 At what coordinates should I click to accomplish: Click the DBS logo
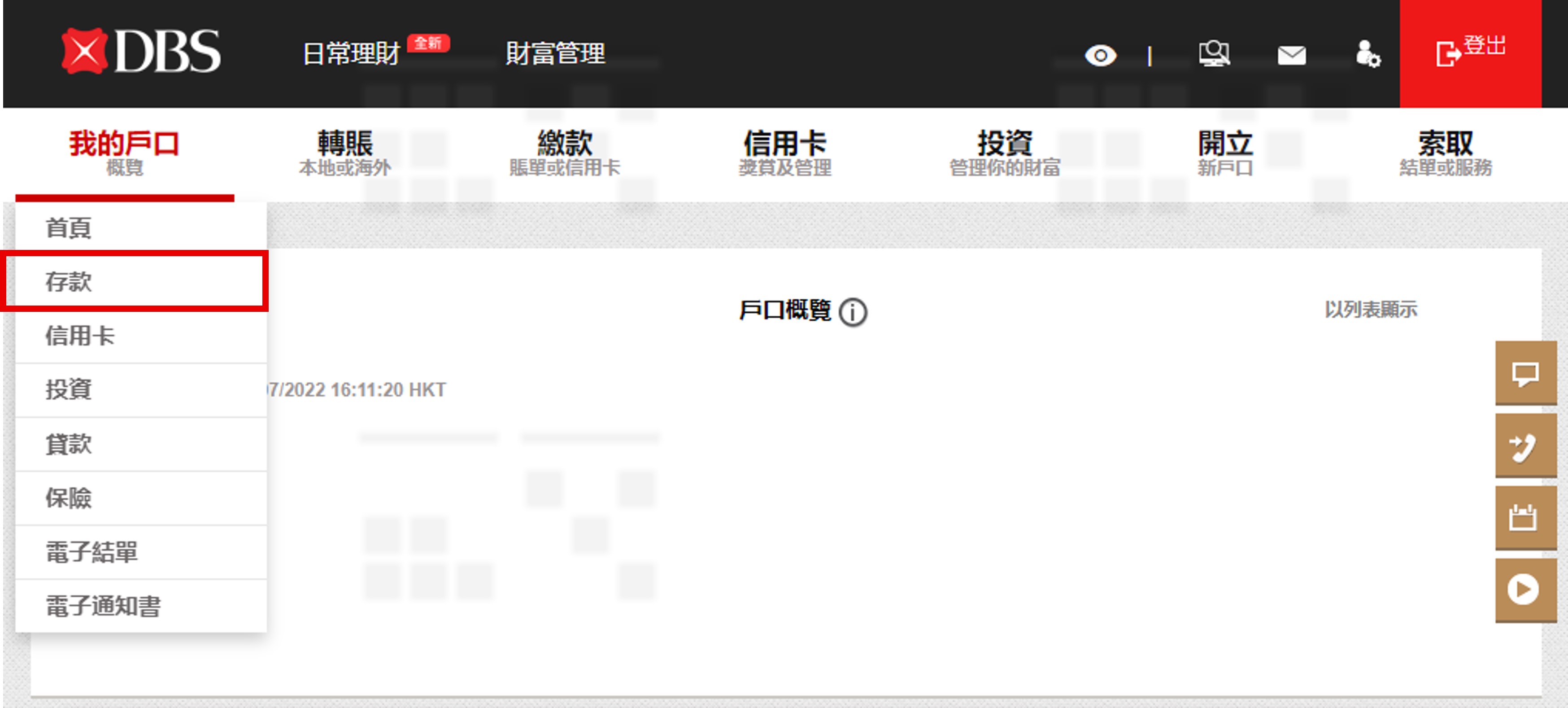pyautogui.click(x=141, y=52)
